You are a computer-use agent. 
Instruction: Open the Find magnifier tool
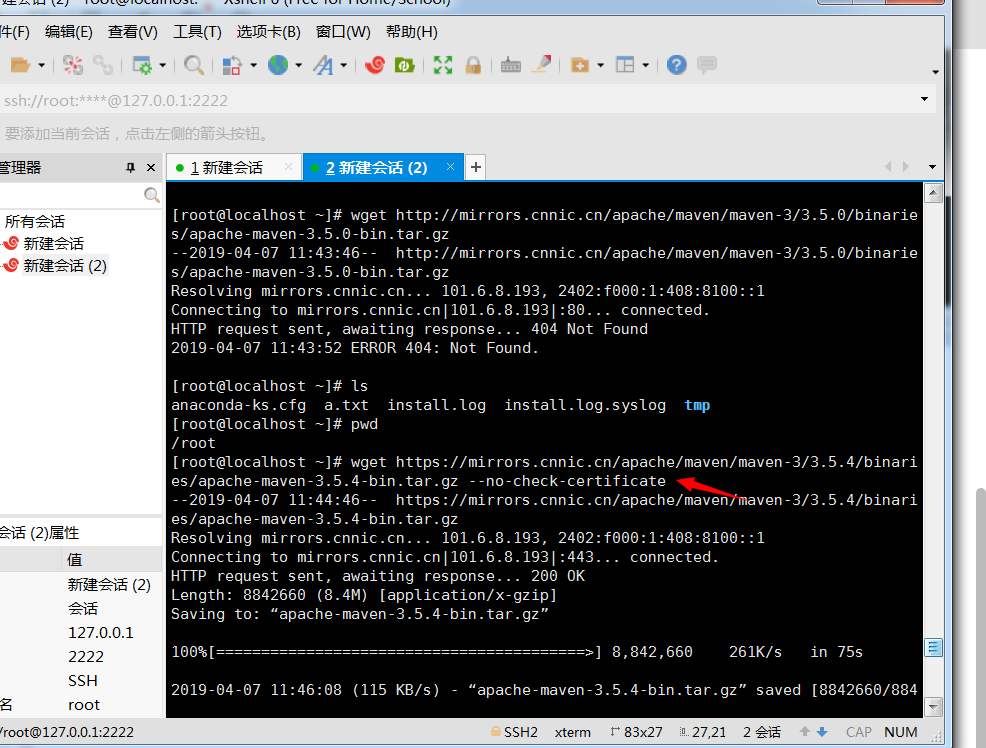coord(193,64)
